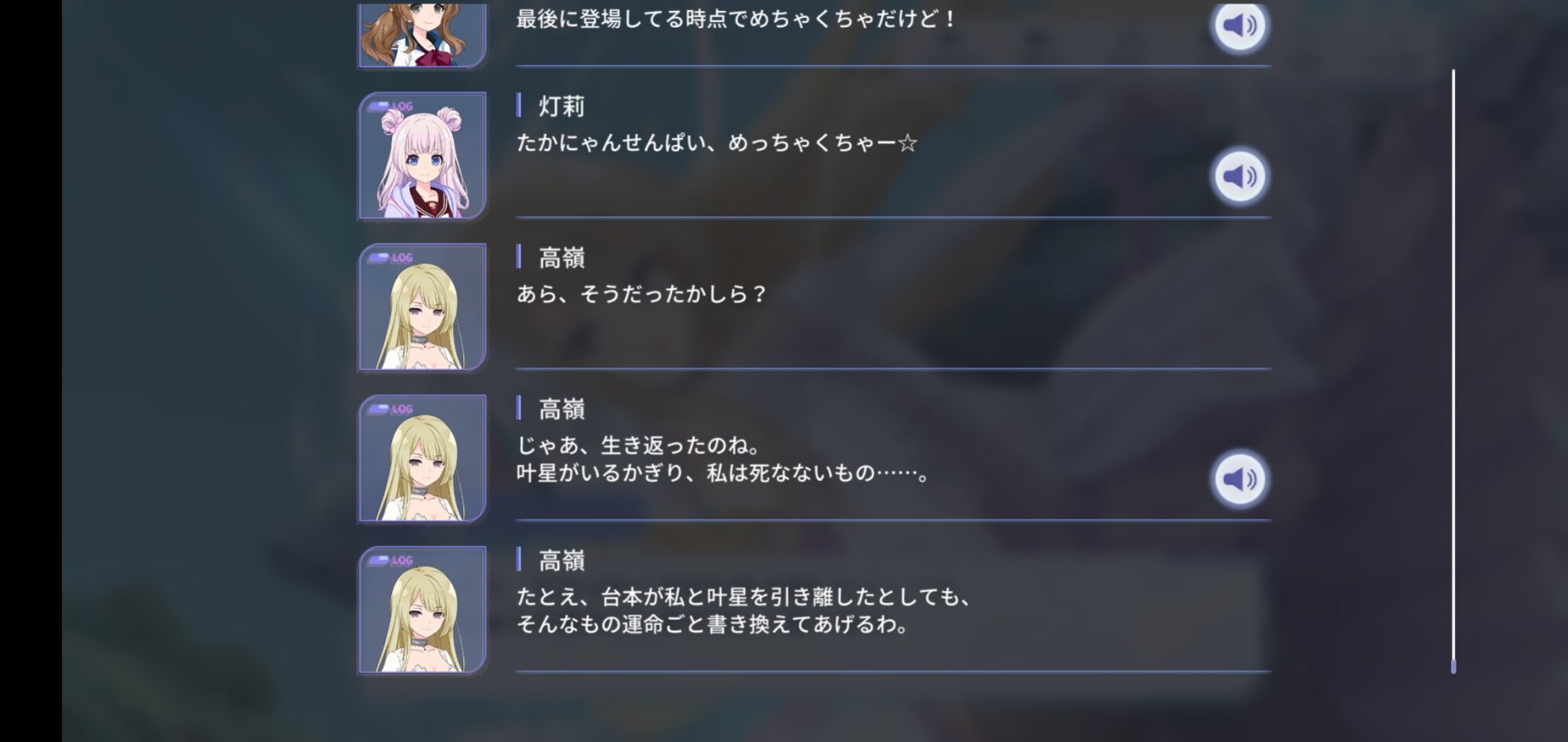This screenshot has width=1568, height=742.
Task: Click the scrollbar handle at bottom
Action: click(1453, 666)
